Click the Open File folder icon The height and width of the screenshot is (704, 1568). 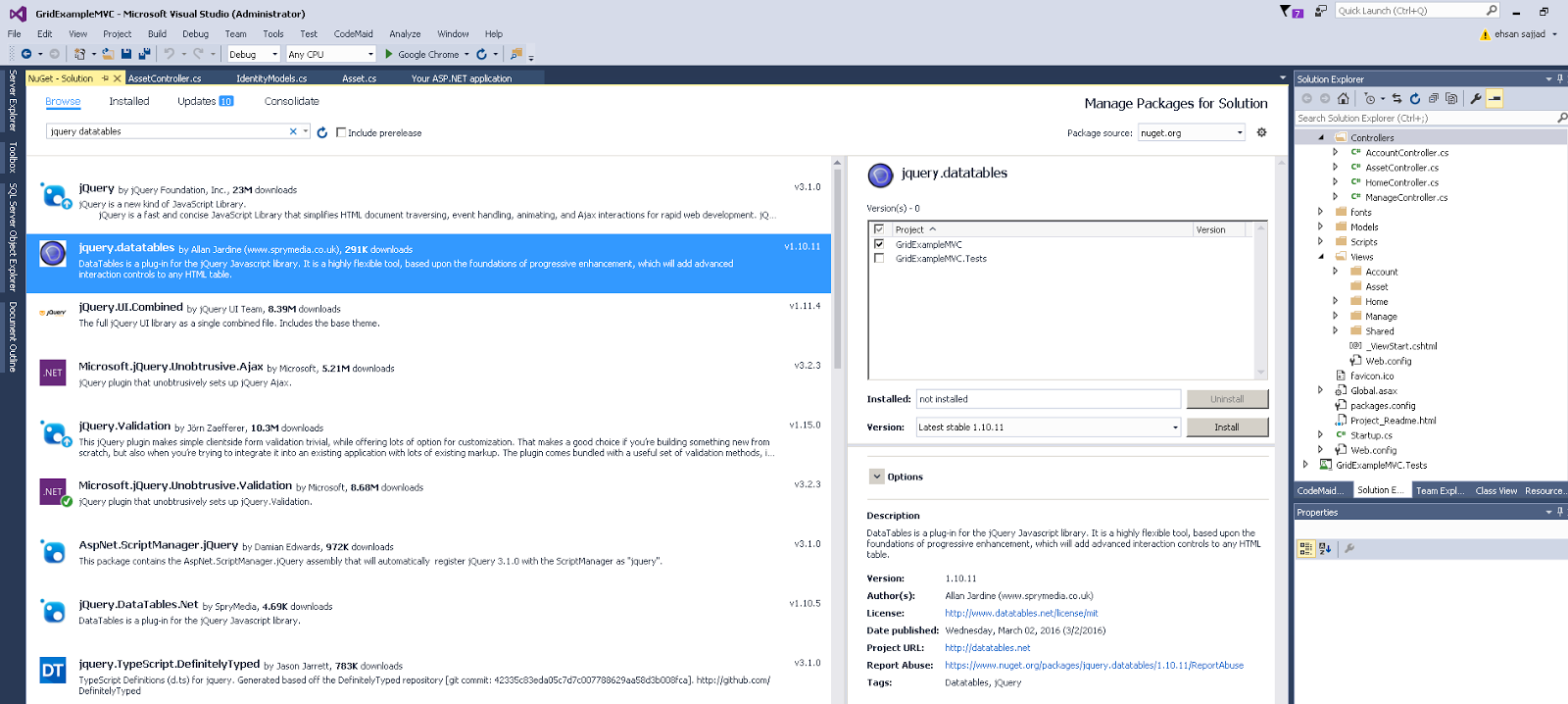(108, 54)
